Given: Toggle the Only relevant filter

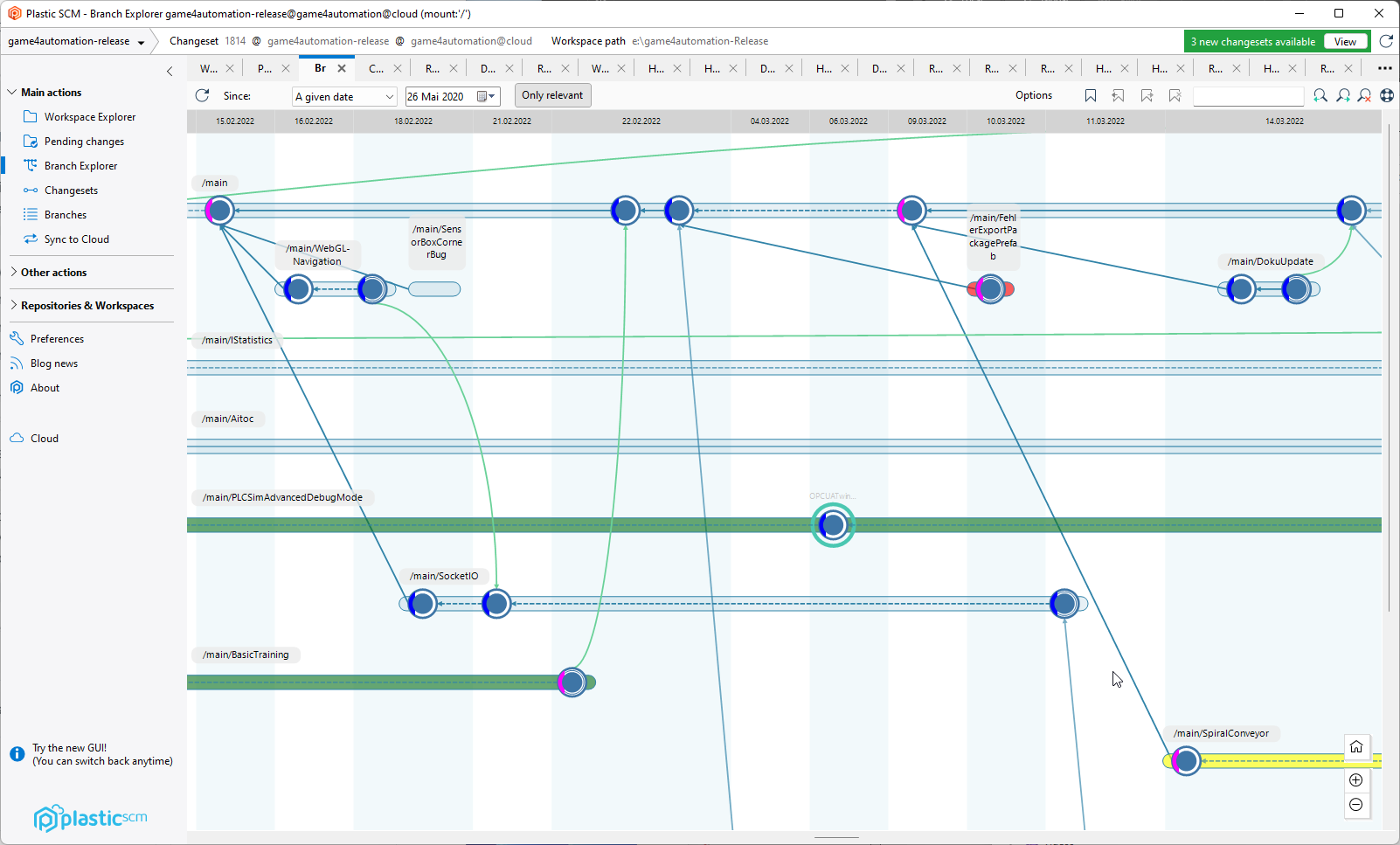Looking at the screenshot, I should (552, 96).
